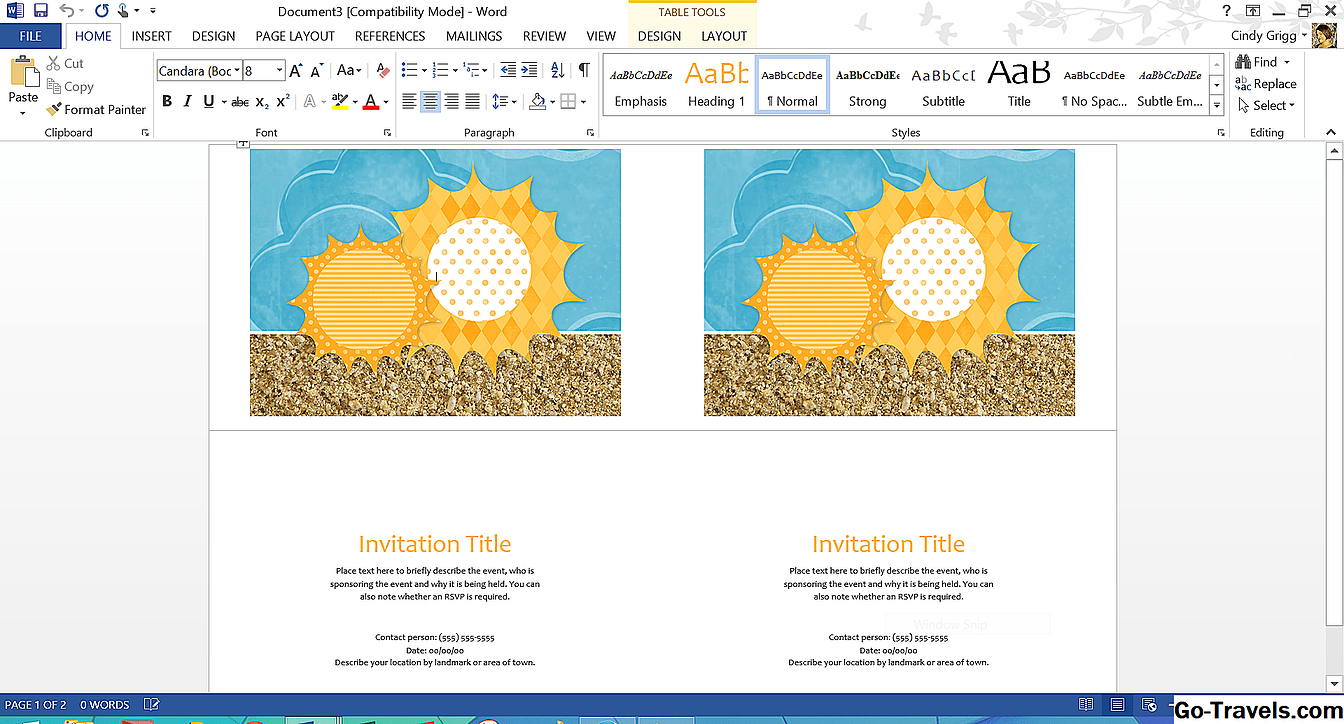Screen dimensions: 1344x724
Task: Switch to the PAGE LAYOUT tab
Action: (x=295, y=36)
